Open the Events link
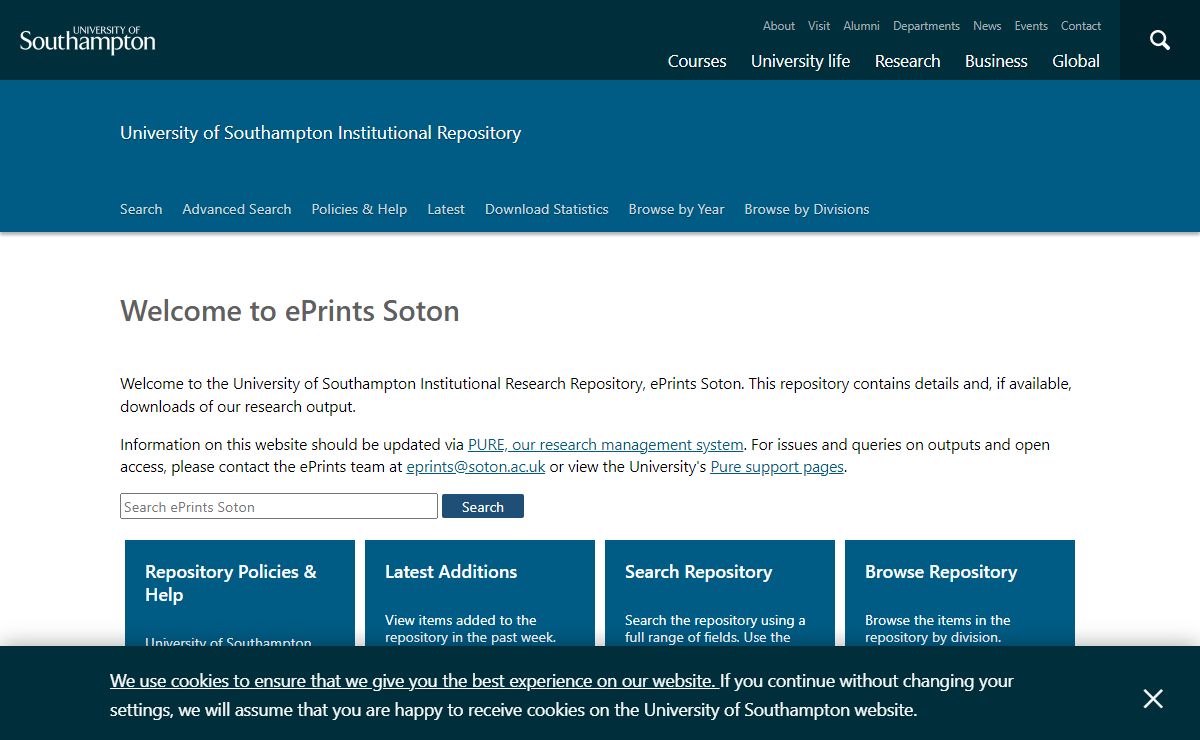 click(x=1031, y=26)
